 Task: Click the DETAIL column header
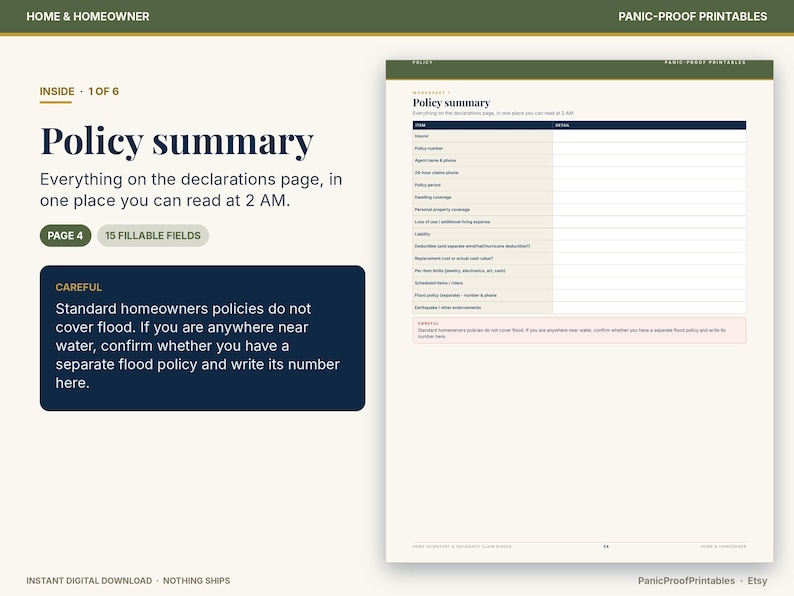point(562,125)
